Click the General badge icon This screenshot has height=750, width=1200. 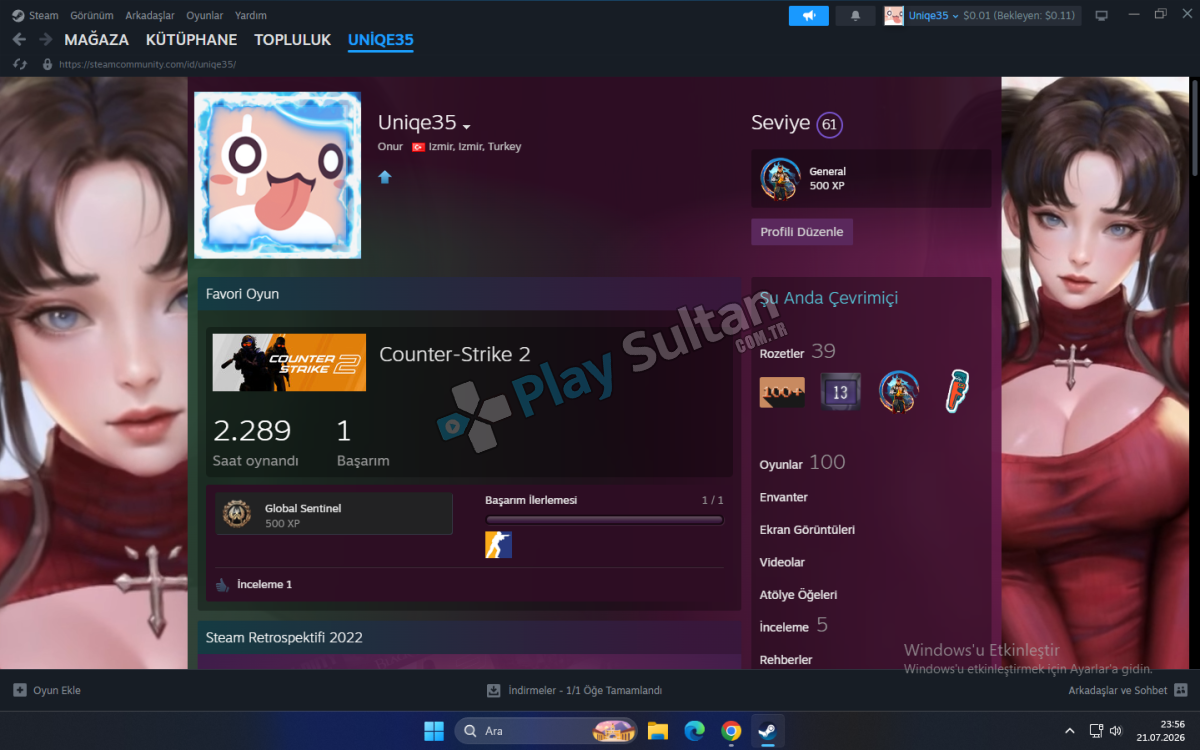coord(780,179)
